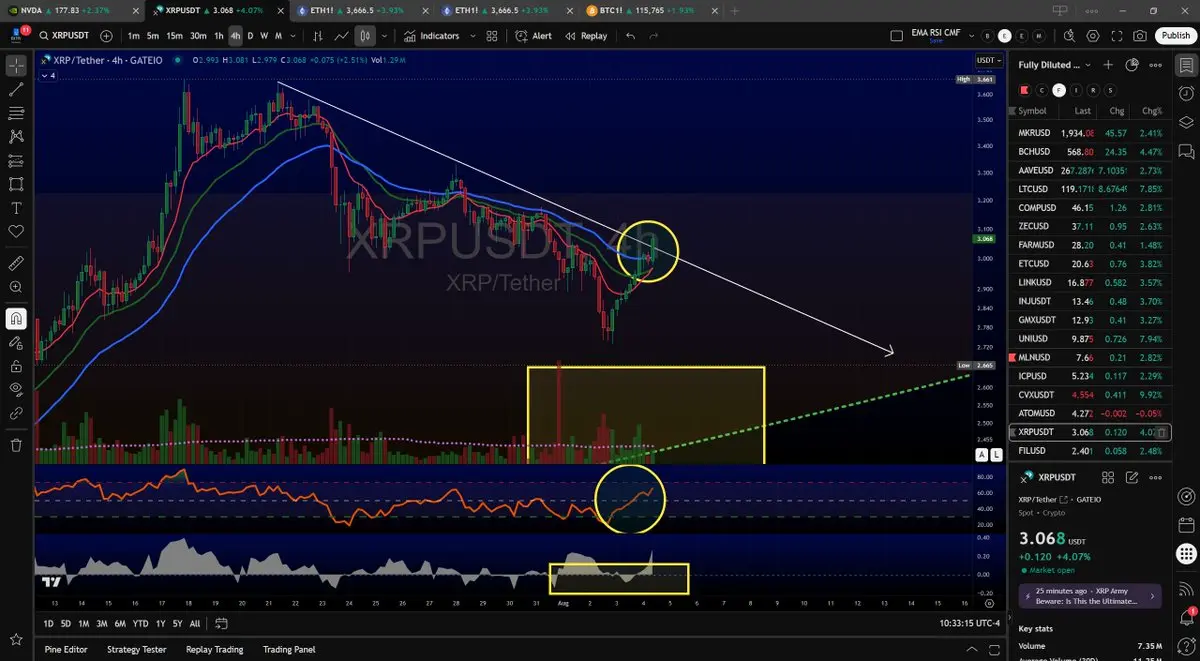Select the daily D timeframe
The image size is (1200, 661).
tap(250, 36)
